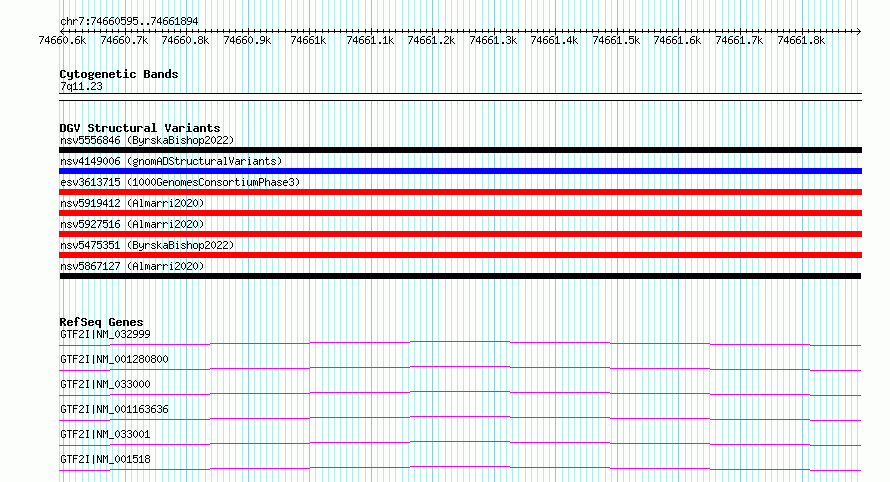Viewport: 890px width, 482px height.
Task: Click the 74661.4k ruler tick label
Action: click(555, 40)
